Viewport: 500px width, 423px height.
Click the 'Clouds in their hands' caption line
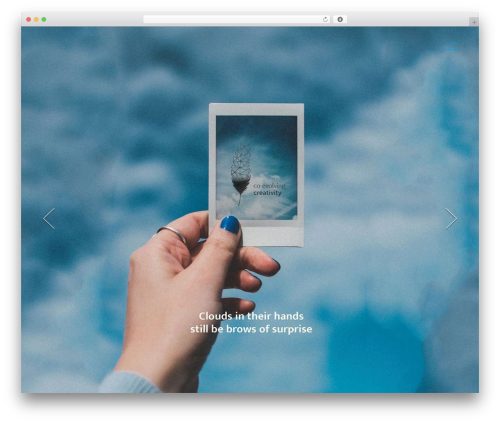pyautogui.click(x=251, y=316)
